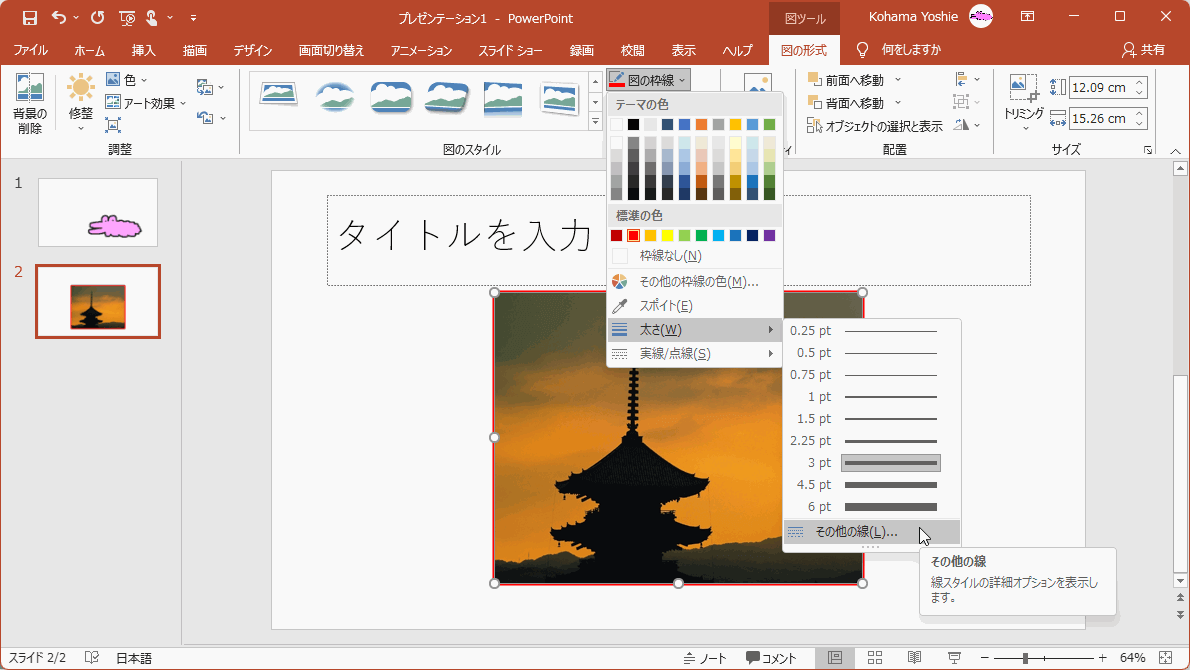This screenshot has width=1190, height=670.
Task: Click the spell check icon in status bar
Action: tap(92, 658)
